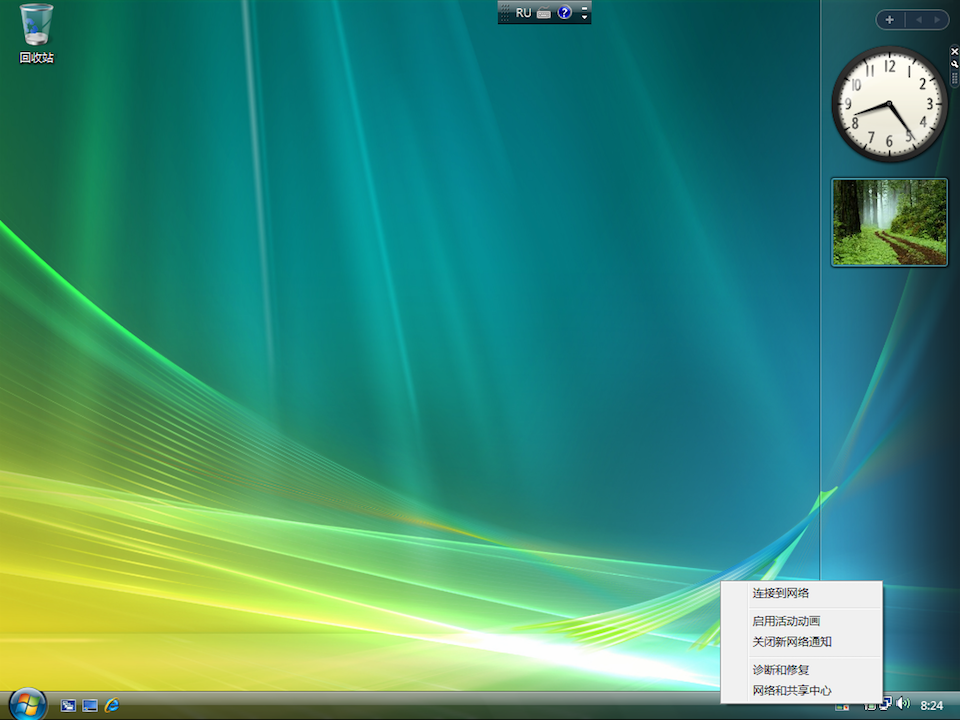Click the volume speaker tray icon
Viewport: 960px width, 720px height.
click(903, 704)
